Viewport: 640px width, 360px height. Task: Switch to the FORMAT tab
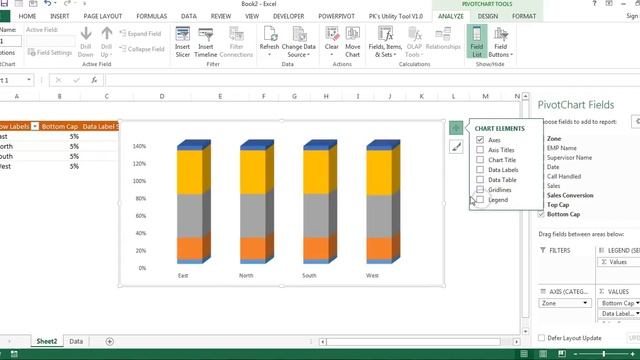pos(524,16)
